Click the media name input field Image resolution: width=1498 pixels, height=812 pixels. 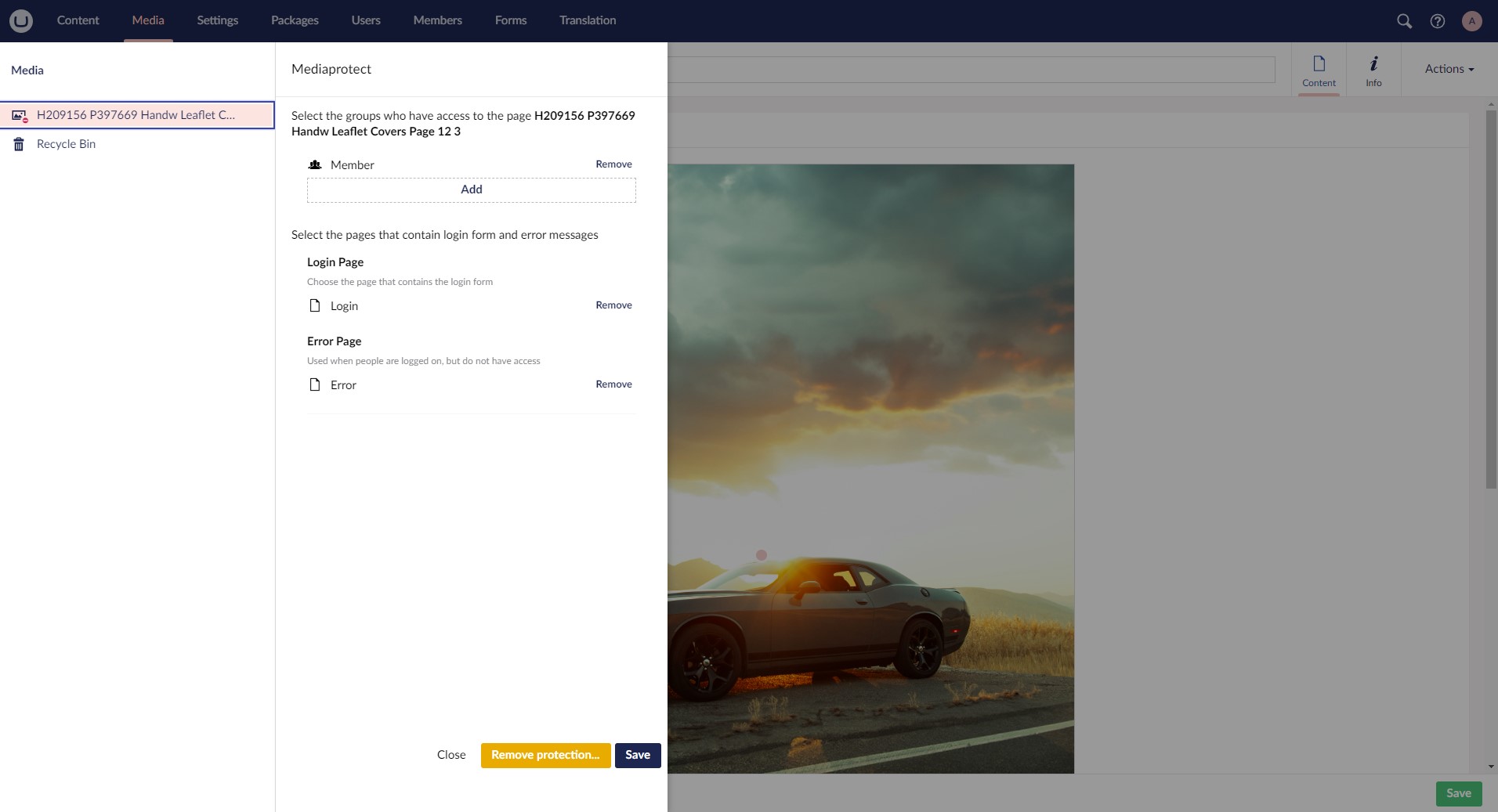click(x=970, y=70)
